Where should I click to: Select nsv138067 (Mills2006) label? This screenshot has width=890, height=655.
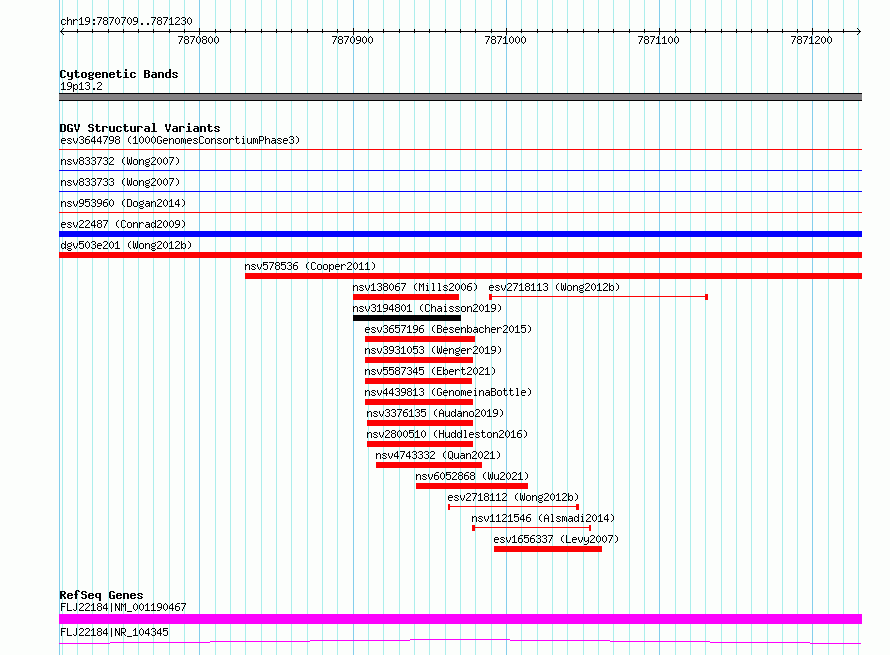[415, 287]
